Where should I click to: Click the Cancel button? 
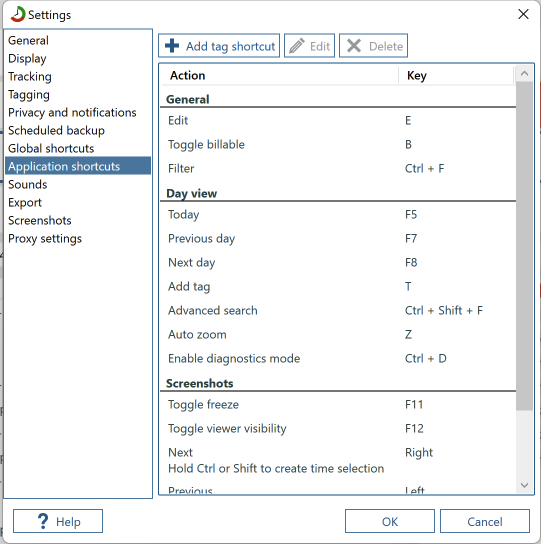pyautogui.click(x=485, y=521)
